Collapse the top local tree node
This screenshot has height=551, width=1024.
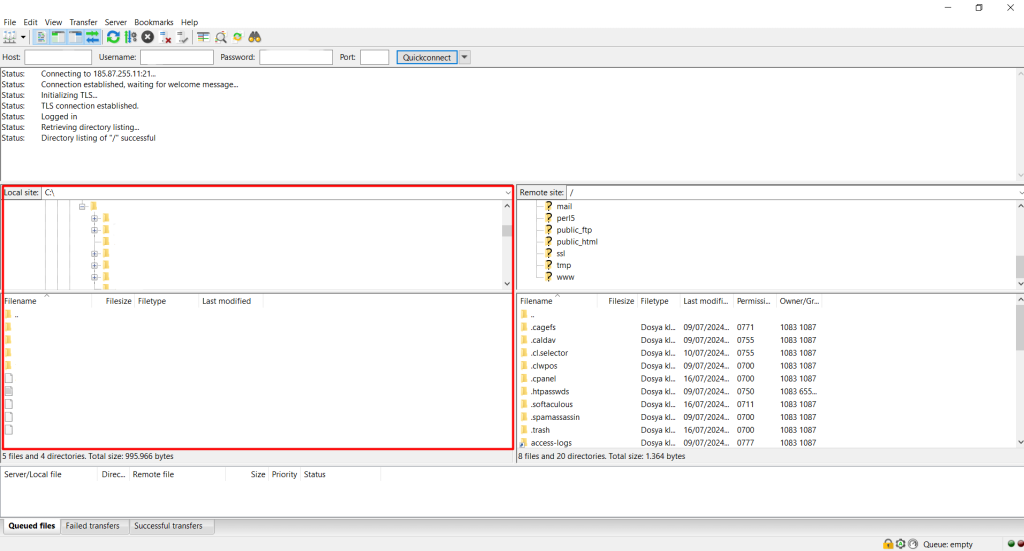(x=82, y=206)
